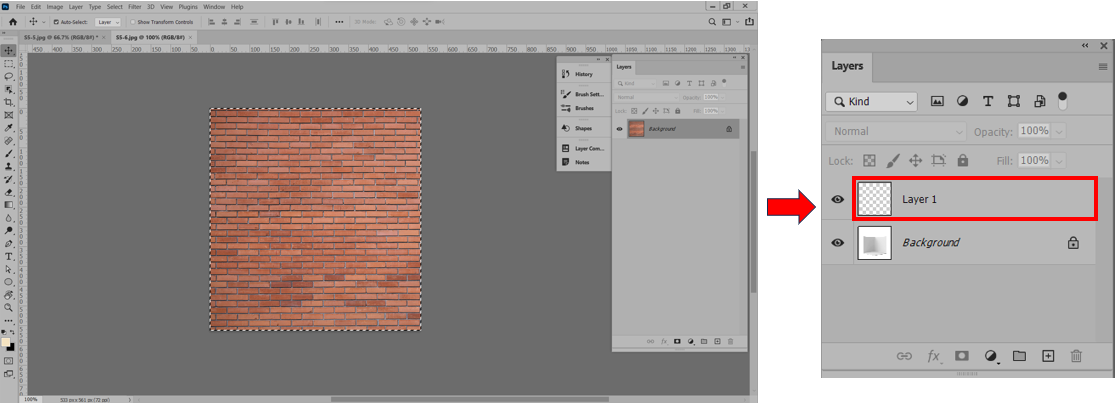Open the Kind filter dropdown in enlarged Layers panel
Screen dimensions: 1115x404
871,102
